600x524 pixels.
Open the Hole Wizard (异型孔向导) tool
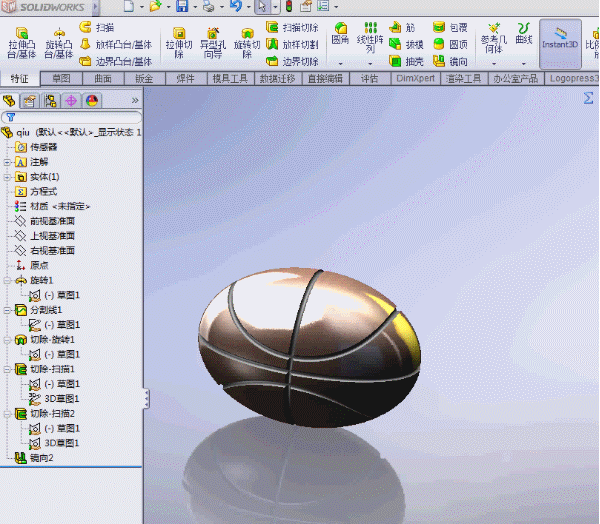[x=213, y=43]
